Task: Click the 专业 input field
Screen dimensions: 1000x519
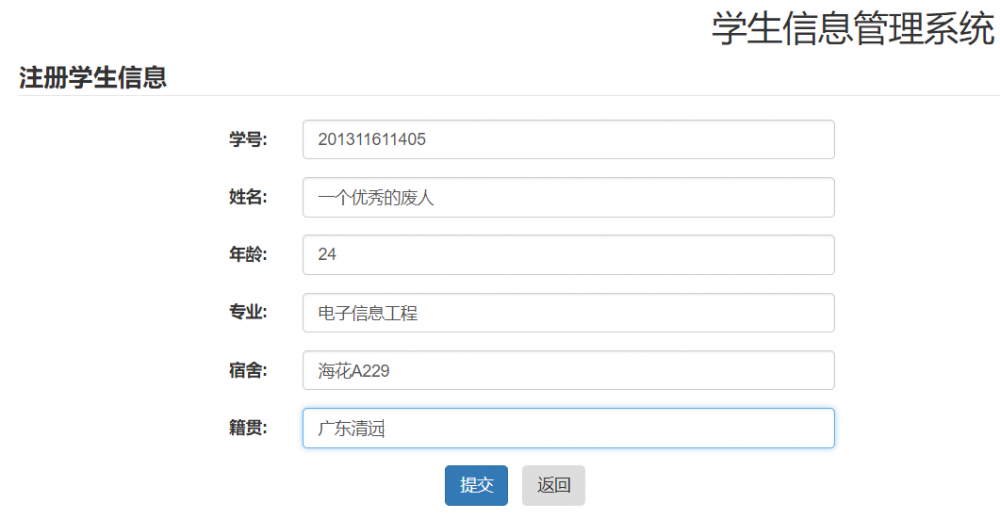Action: 568,312
